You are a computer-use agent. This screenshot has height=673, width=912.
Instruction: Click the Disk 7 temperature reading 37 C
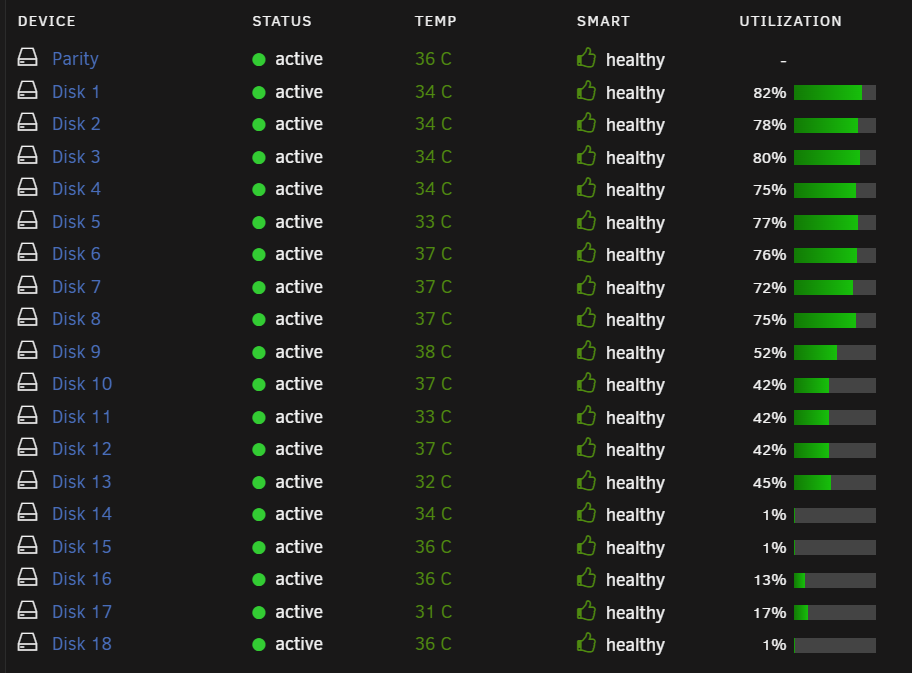(x=433, y=287)
